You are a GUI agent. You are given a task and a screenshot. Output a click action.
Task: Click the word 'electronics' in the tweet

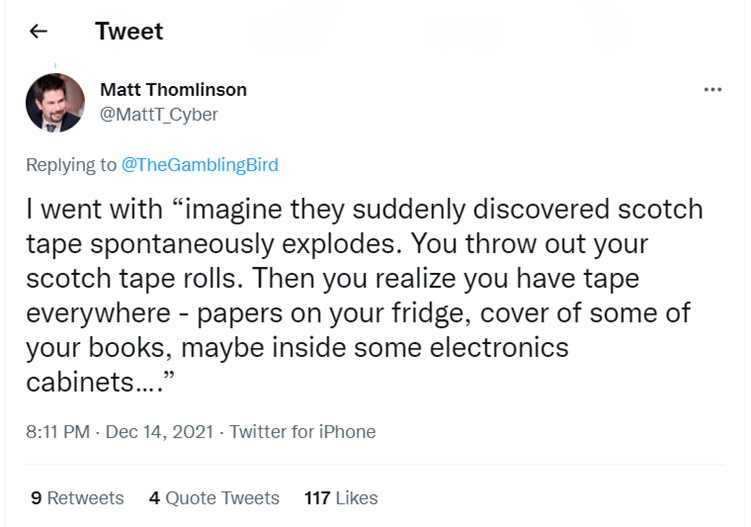pyautogui.click(x=499, y=347)
